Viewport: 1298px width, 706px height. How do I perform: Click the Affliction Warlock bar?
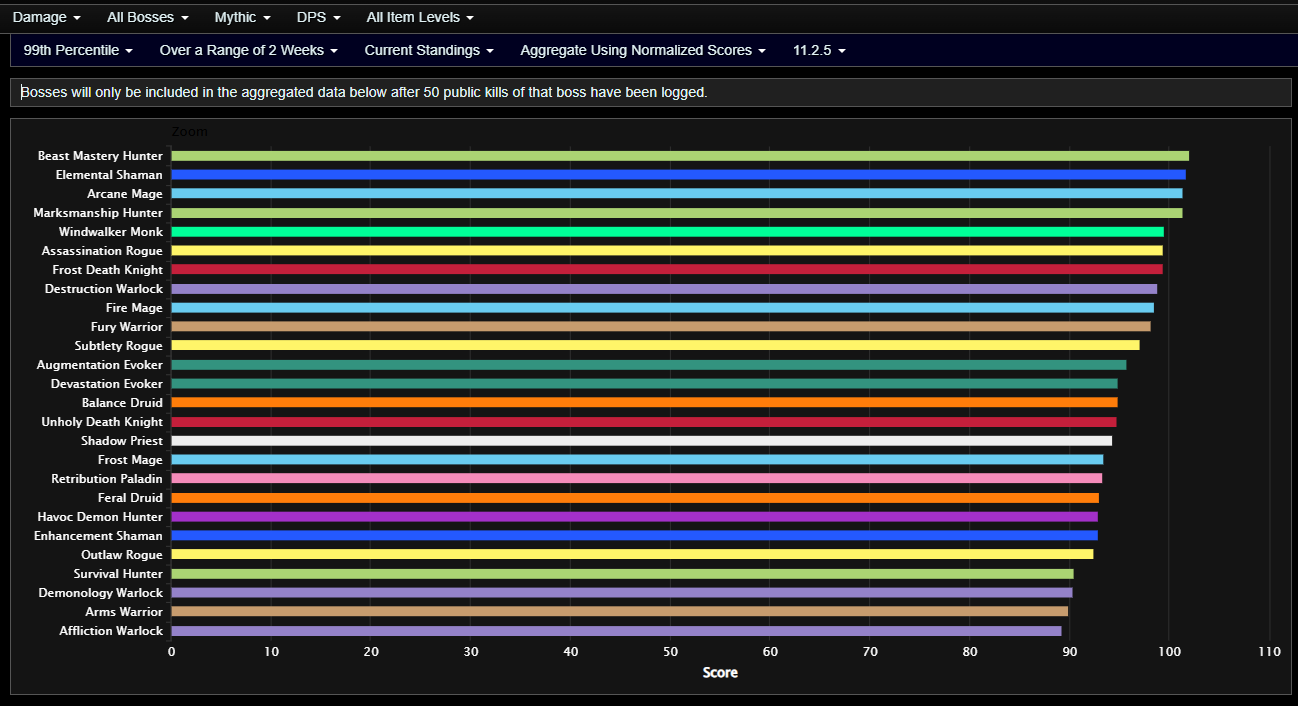[617, 631]
